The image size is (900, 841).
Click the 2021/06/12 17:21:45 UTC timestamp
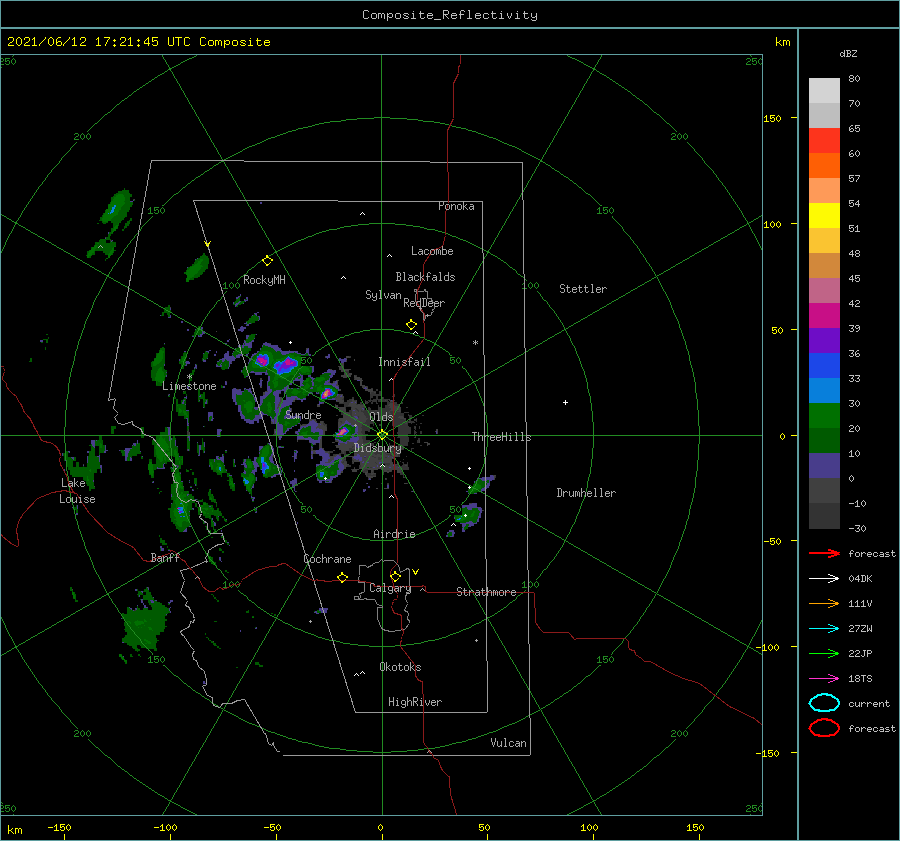coord(99,42)
